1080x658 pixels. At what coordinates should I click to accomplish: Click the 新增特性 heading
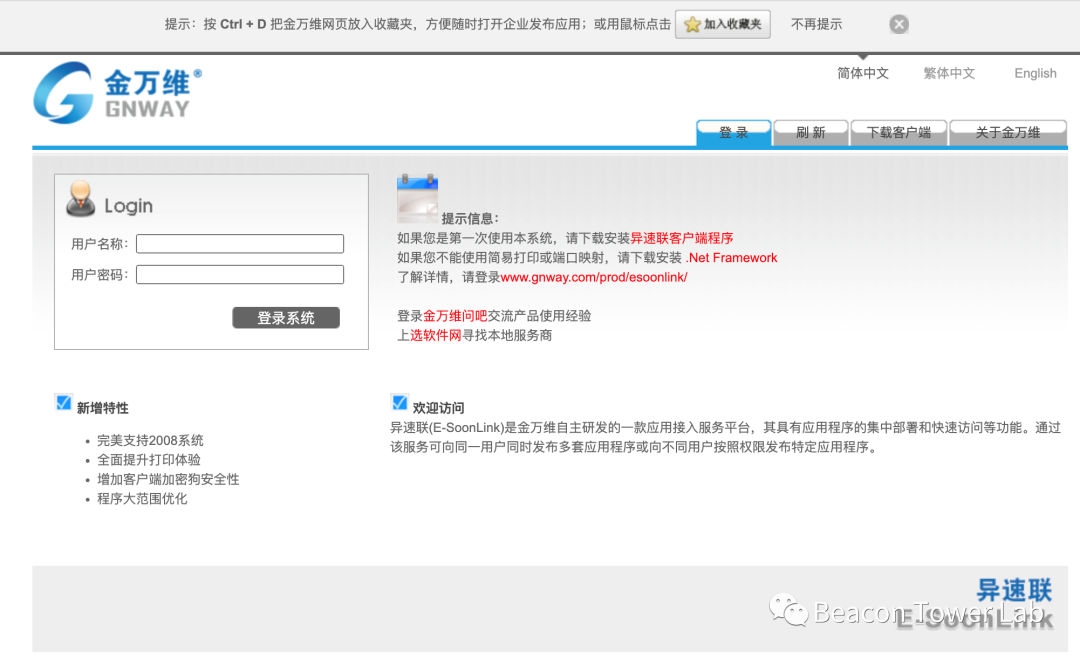point(103,408)
